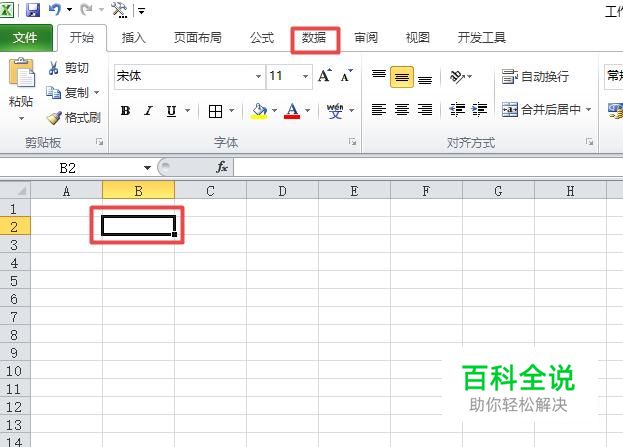Switch to the 视图 (View) tab
Screen dimensions: 623x447
(417, 38)
